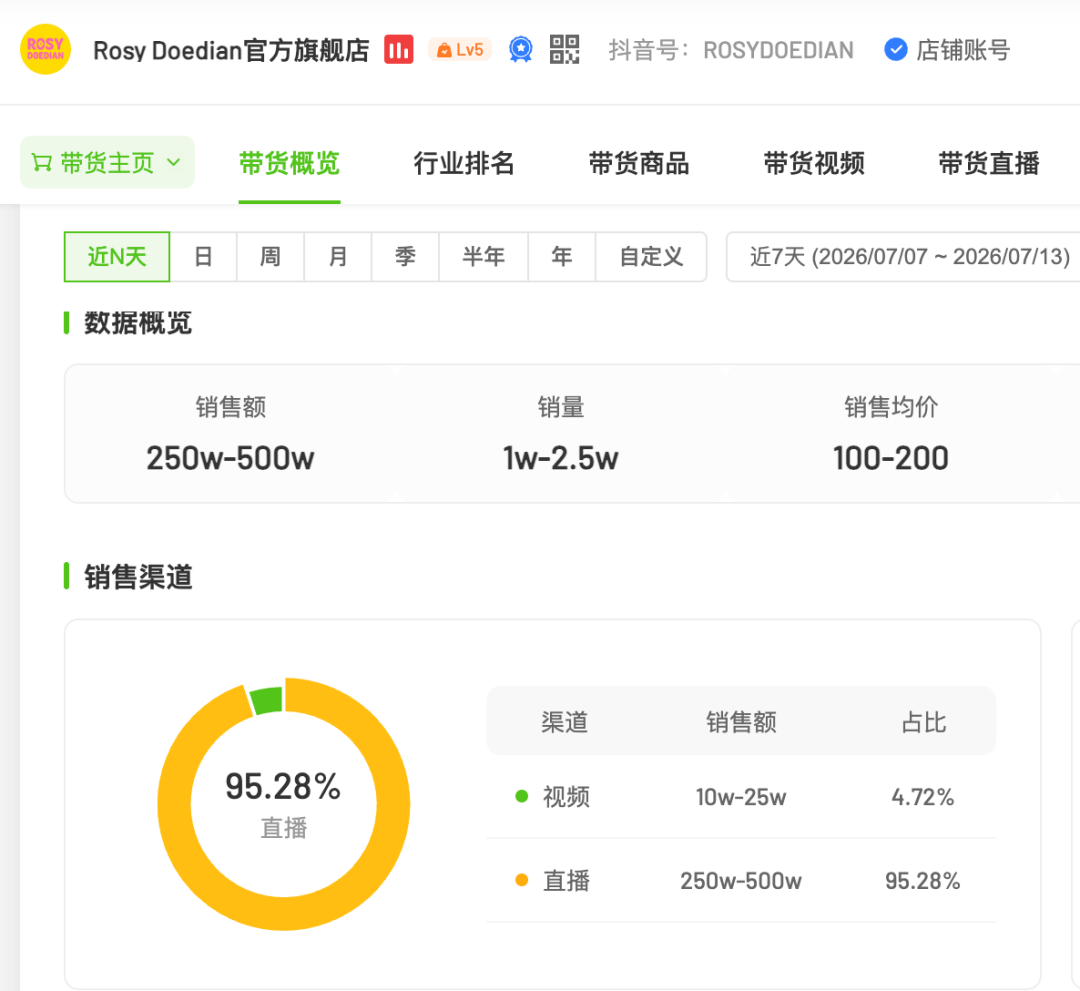Click the blue verified checkmark icon
The width and height of the screenshot is (1080, 991).
[x=895, y=50]
